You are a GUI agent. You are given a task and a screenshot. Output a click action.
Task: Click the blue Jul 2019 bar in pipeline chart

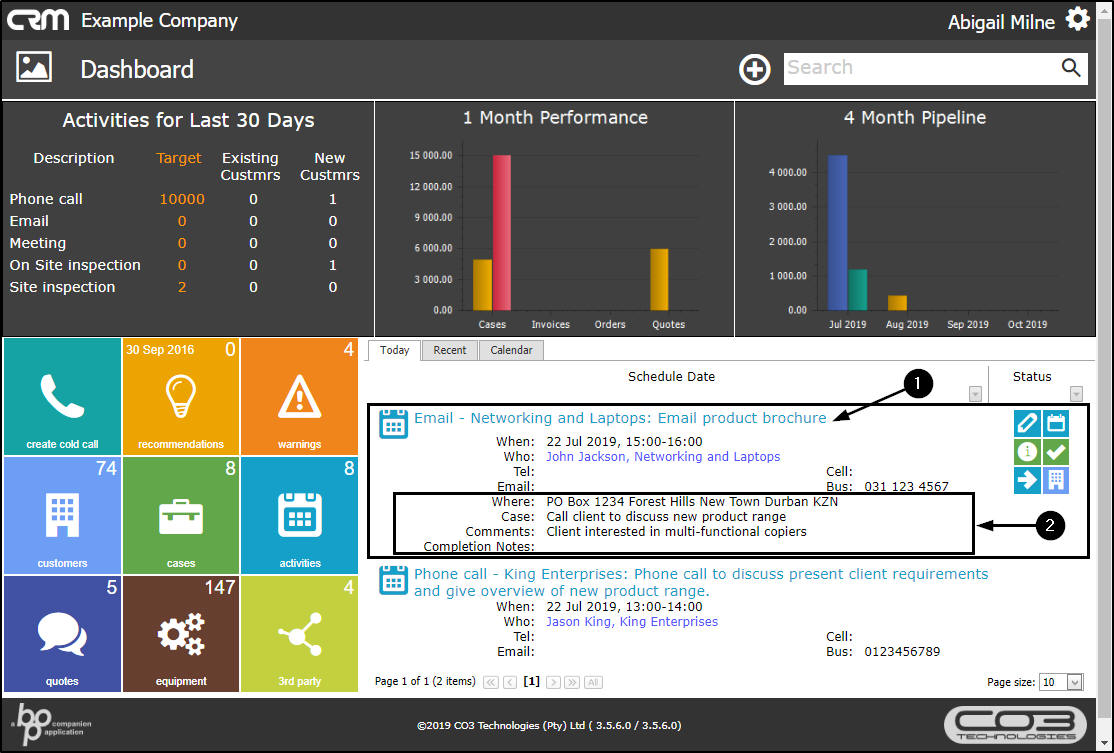838,232
